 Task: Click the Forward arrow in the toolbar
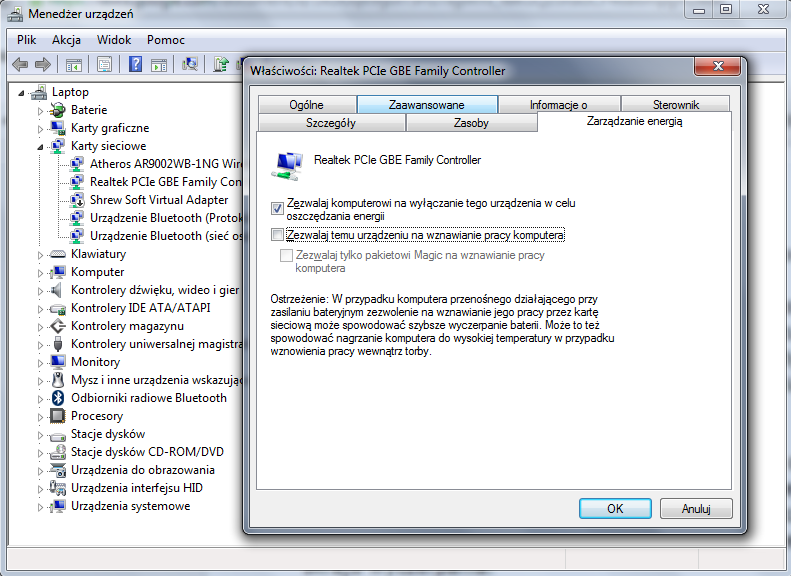coord(43,65)
